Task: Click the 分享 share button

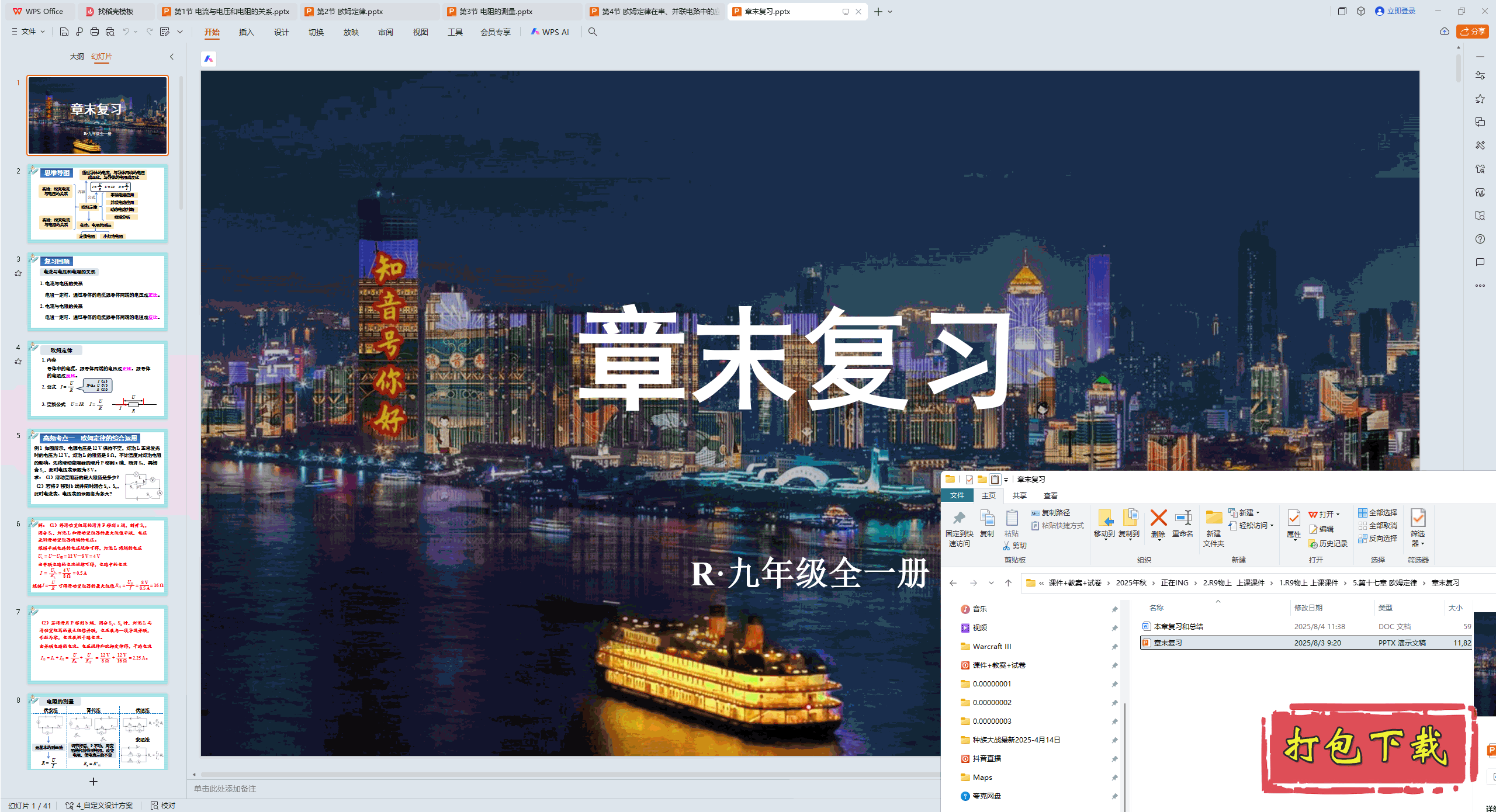Action: coord(1473,32)
